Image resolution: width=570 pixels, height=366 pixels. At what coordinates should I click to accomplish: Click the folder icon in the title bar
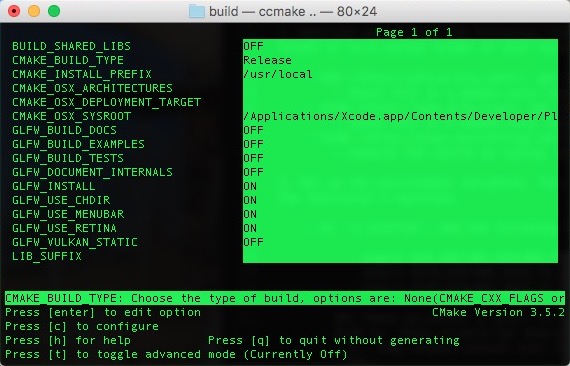pos(197,11)
